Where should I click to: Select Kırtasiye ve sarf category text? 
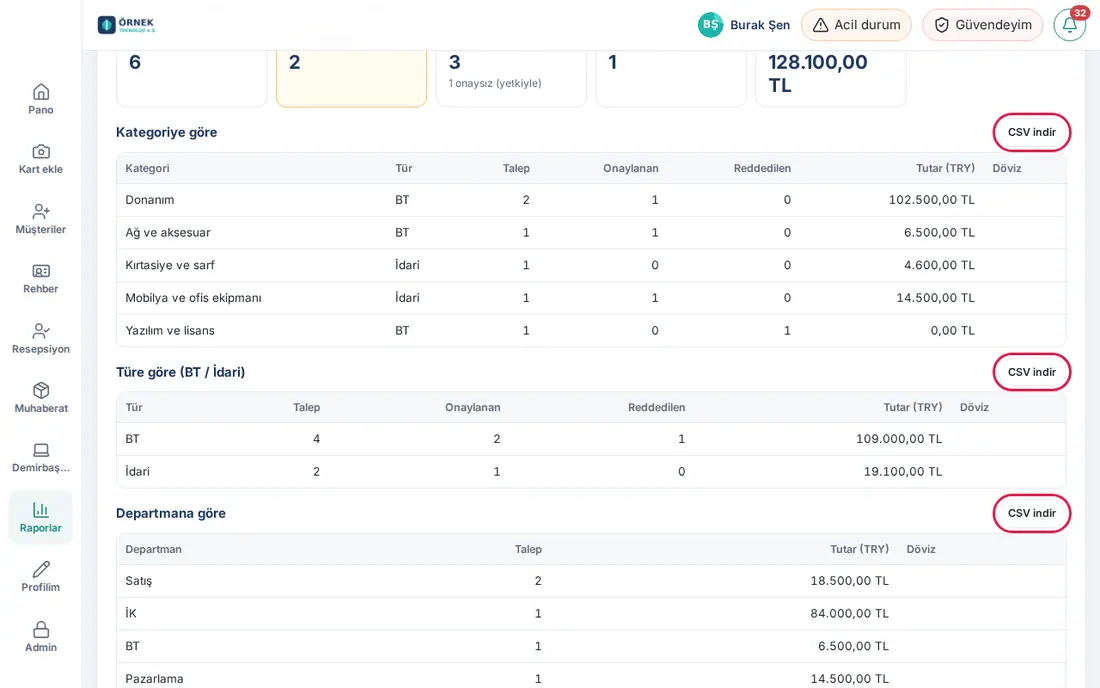(170, 265)
